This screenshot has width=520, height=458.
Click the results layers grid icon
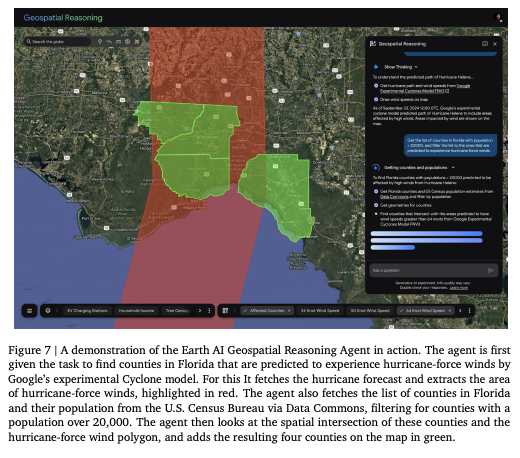(225, 311)
